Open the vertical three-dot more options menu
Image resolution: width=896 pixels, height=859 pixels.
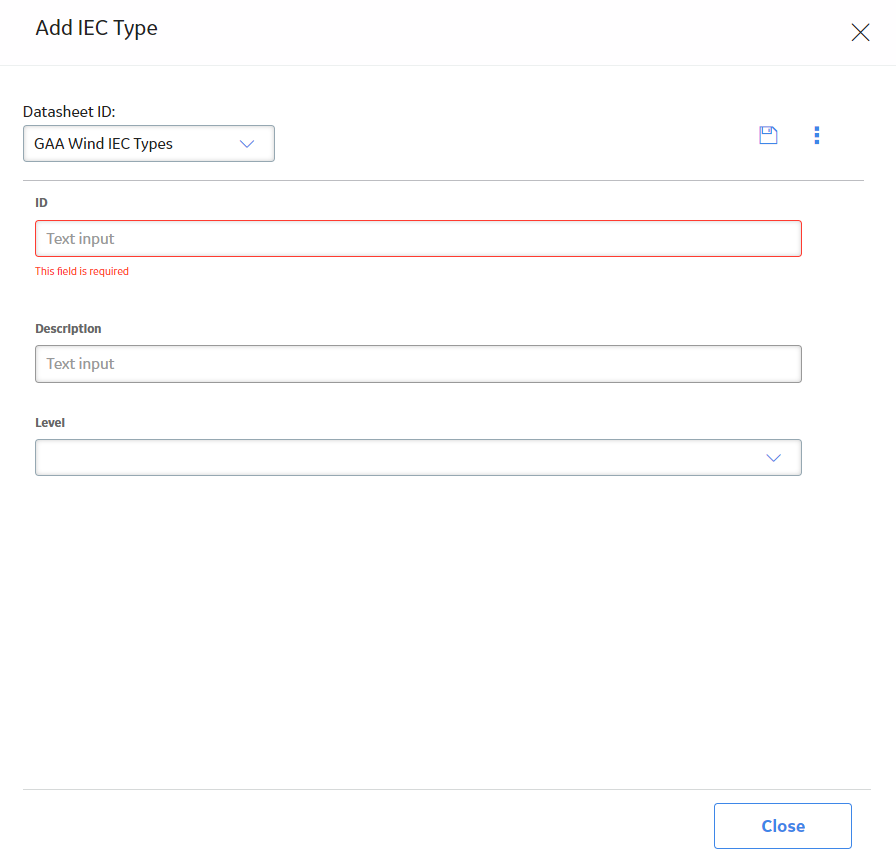(817, 135)
